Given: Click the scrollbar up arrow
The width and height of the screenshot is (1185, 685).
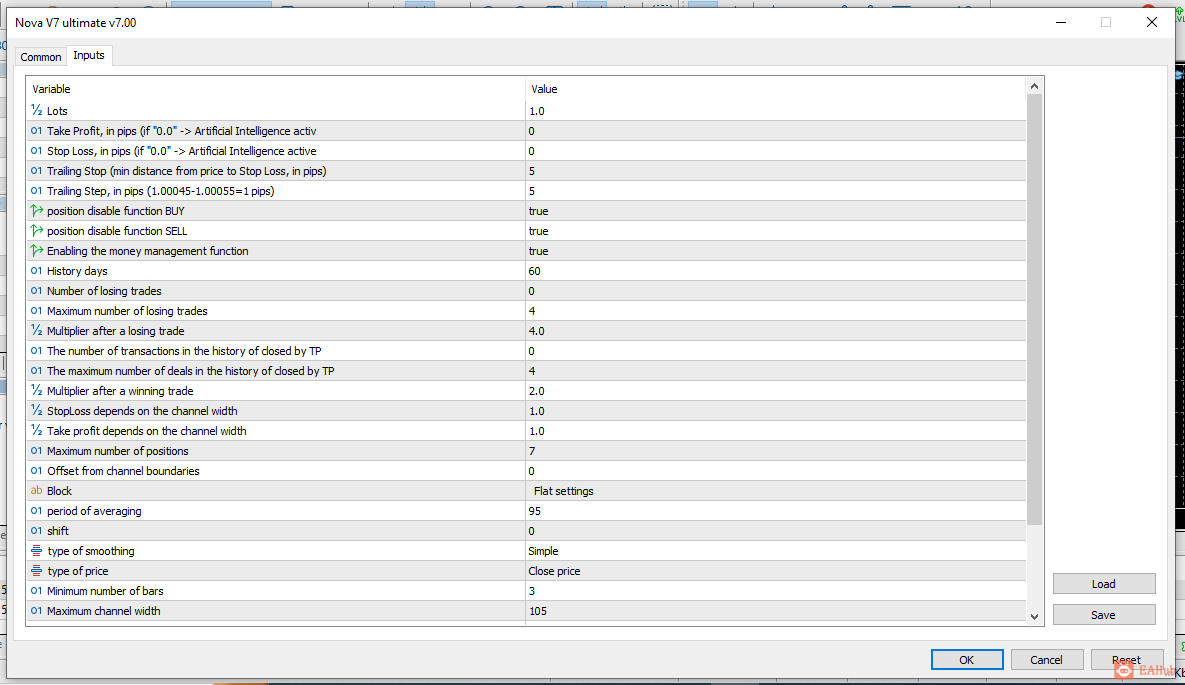Looking at the screenshot, I should (x=1035, y=86).
